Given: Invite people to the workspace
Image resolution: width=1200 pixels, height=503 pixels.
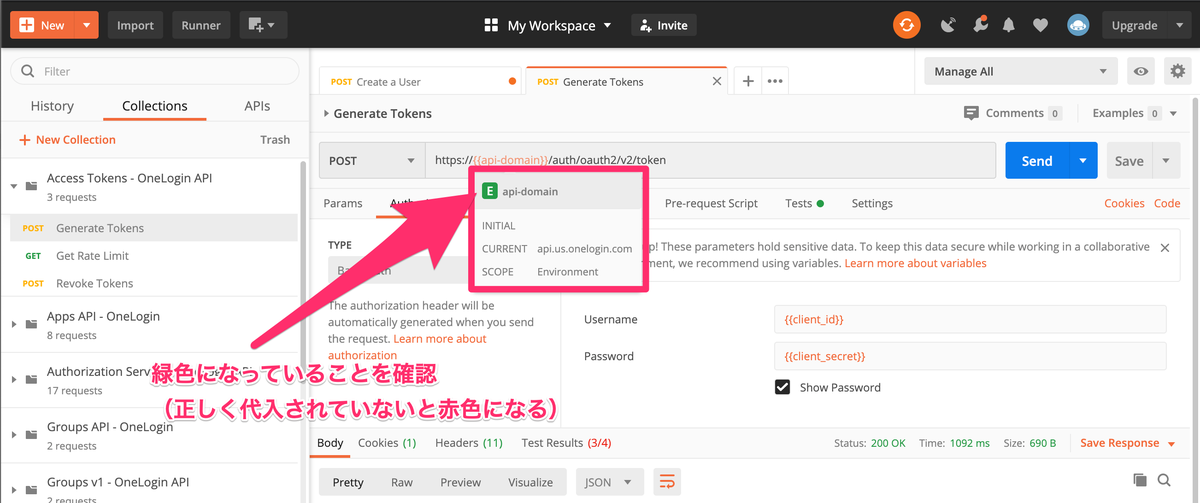Looking at the screenshot, I should pos(664,25).
